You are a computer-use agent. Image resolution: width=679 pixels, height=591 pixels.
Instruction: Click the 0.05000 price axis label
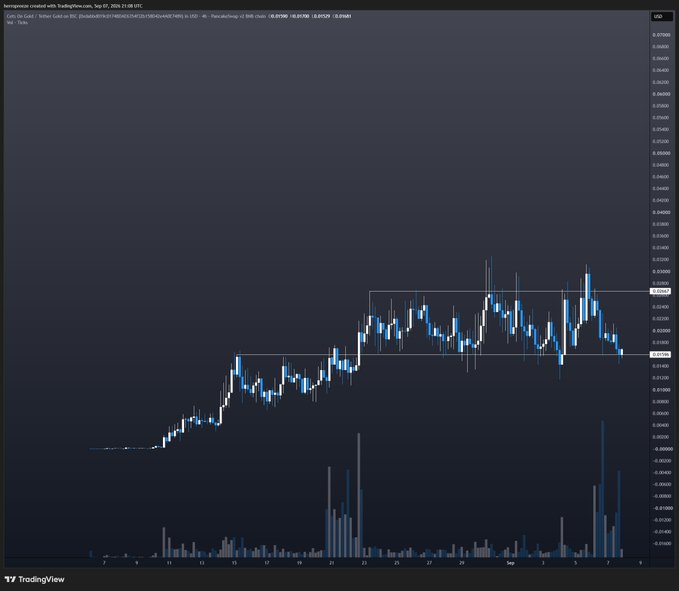click(x=661, y=153)
